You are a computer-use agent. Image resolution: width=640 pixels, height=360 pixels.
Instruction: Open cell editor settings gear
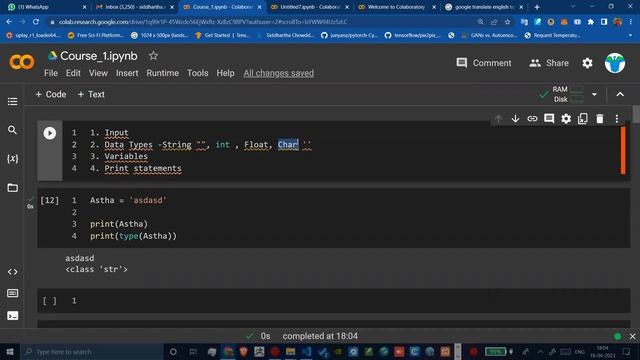(566, 119)
